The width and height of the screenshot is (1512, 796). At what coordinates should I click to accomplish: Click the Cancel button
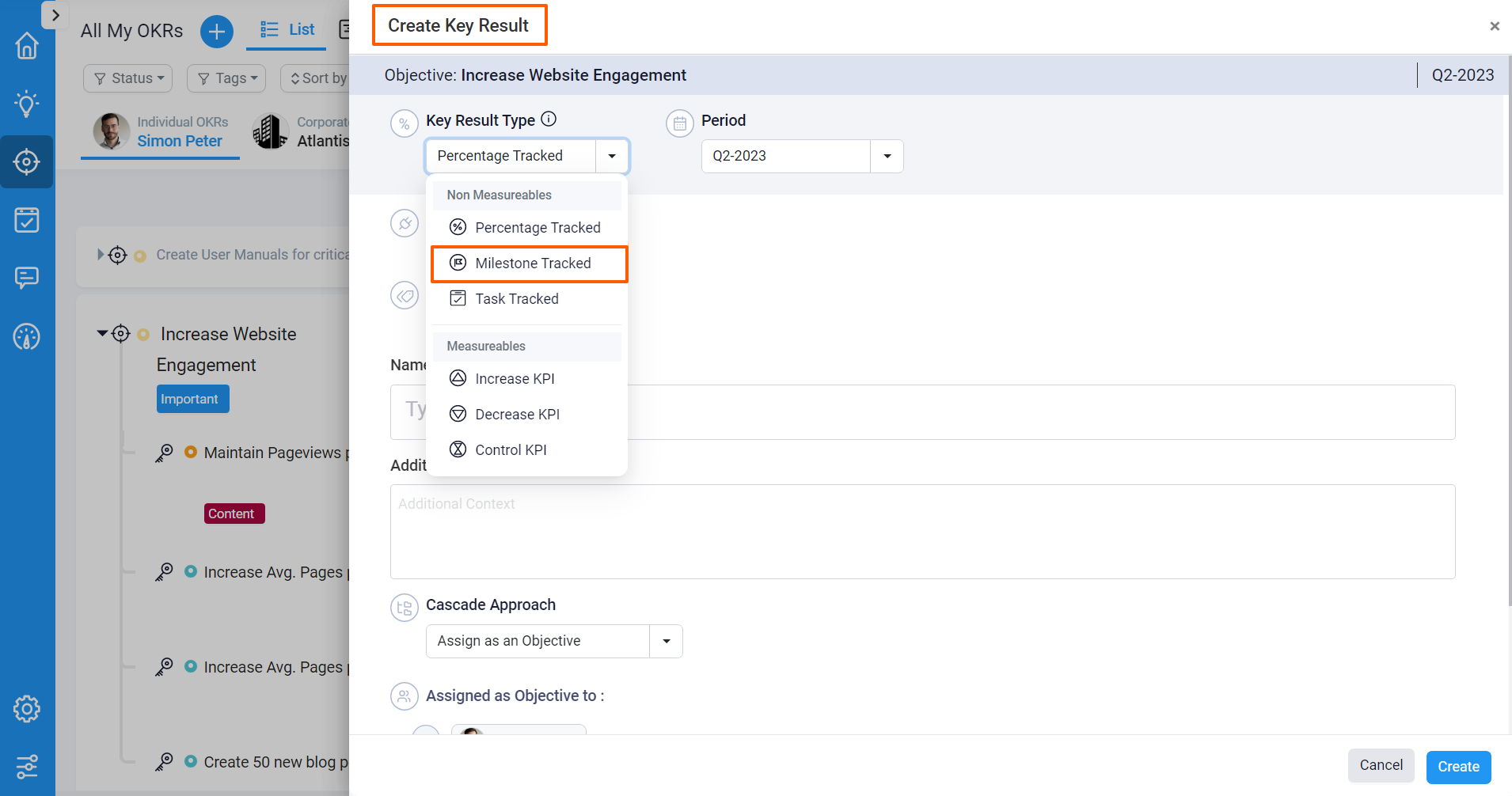(1381, 765)
